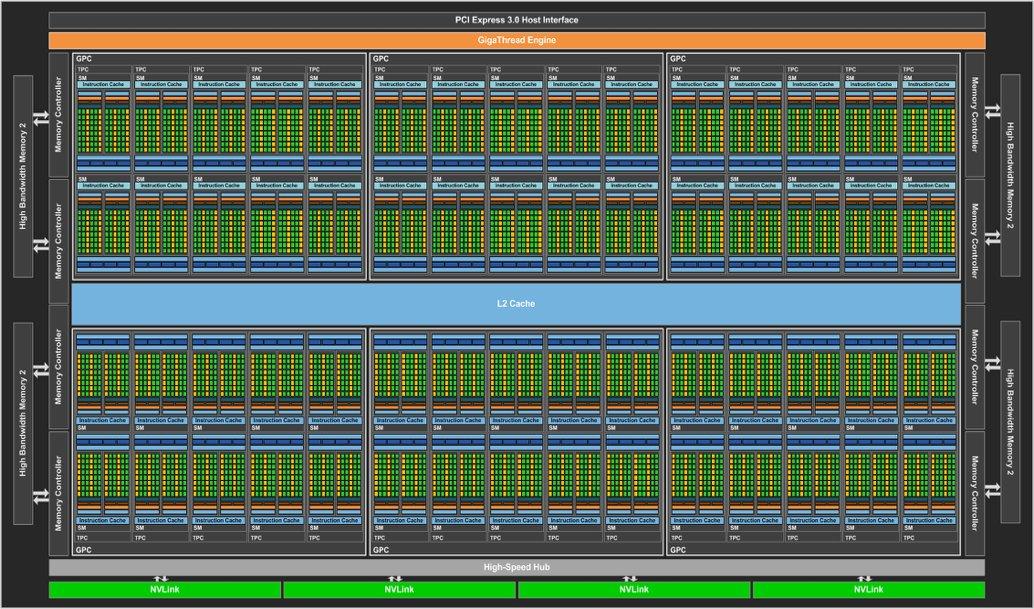Viewport: 1034px width, 609px height.
Task: Click the top-left High Bandwidth Memory 2 block
Action: pos(24,176)
